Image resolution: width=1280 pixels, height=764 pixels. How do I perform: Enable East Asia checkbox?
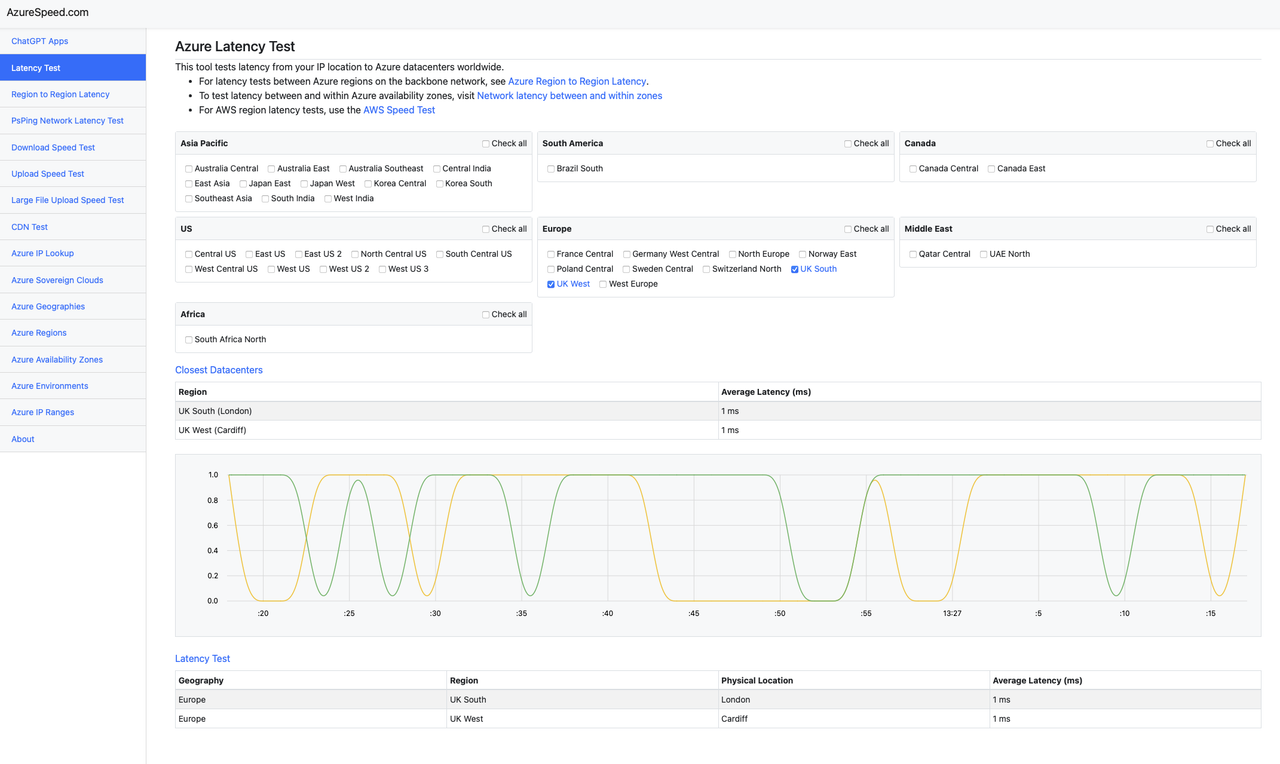189,184
